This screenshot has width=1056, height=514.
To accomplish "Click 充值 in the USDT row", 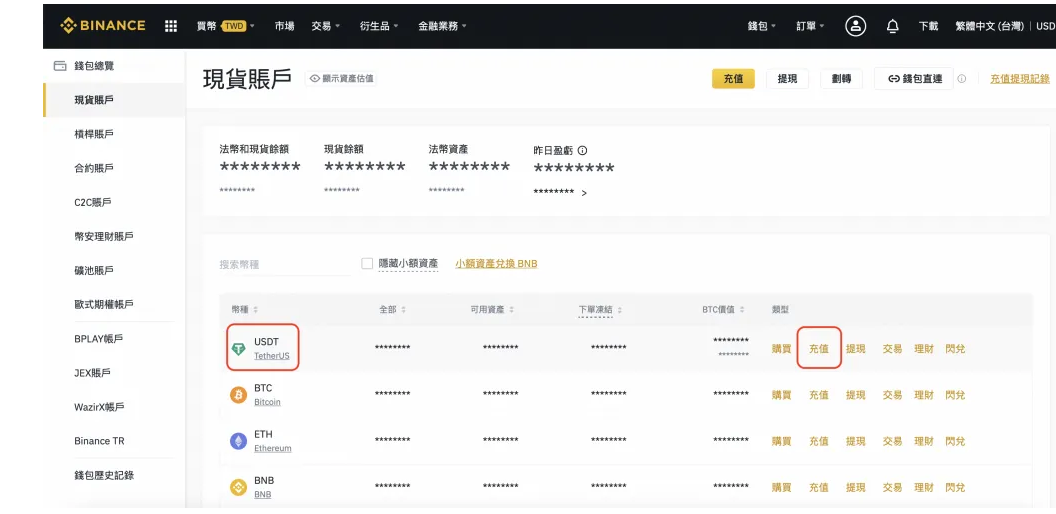I will tap(818, 349).
